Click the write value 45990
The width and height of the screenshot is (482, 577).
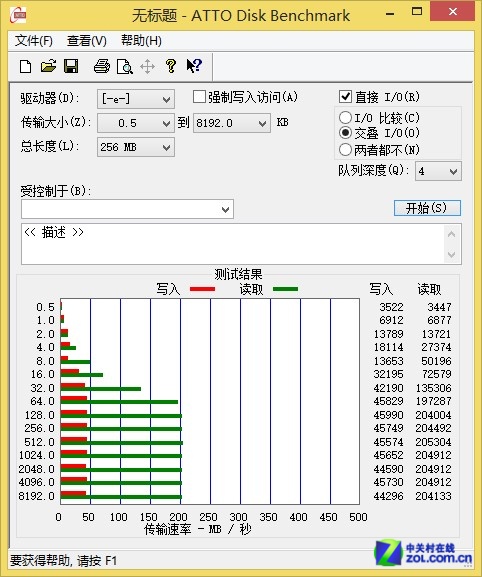click(x=388, y=415)
